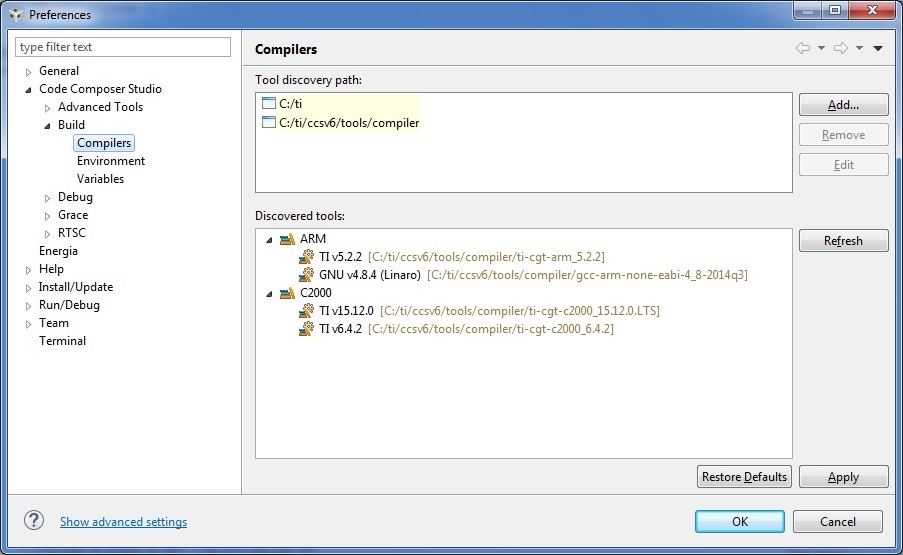The height and width of the screenshot is (555, 903).
Task: Click the GNU v4.8.4 Linaro compiler icon
Action: [306, 275]
